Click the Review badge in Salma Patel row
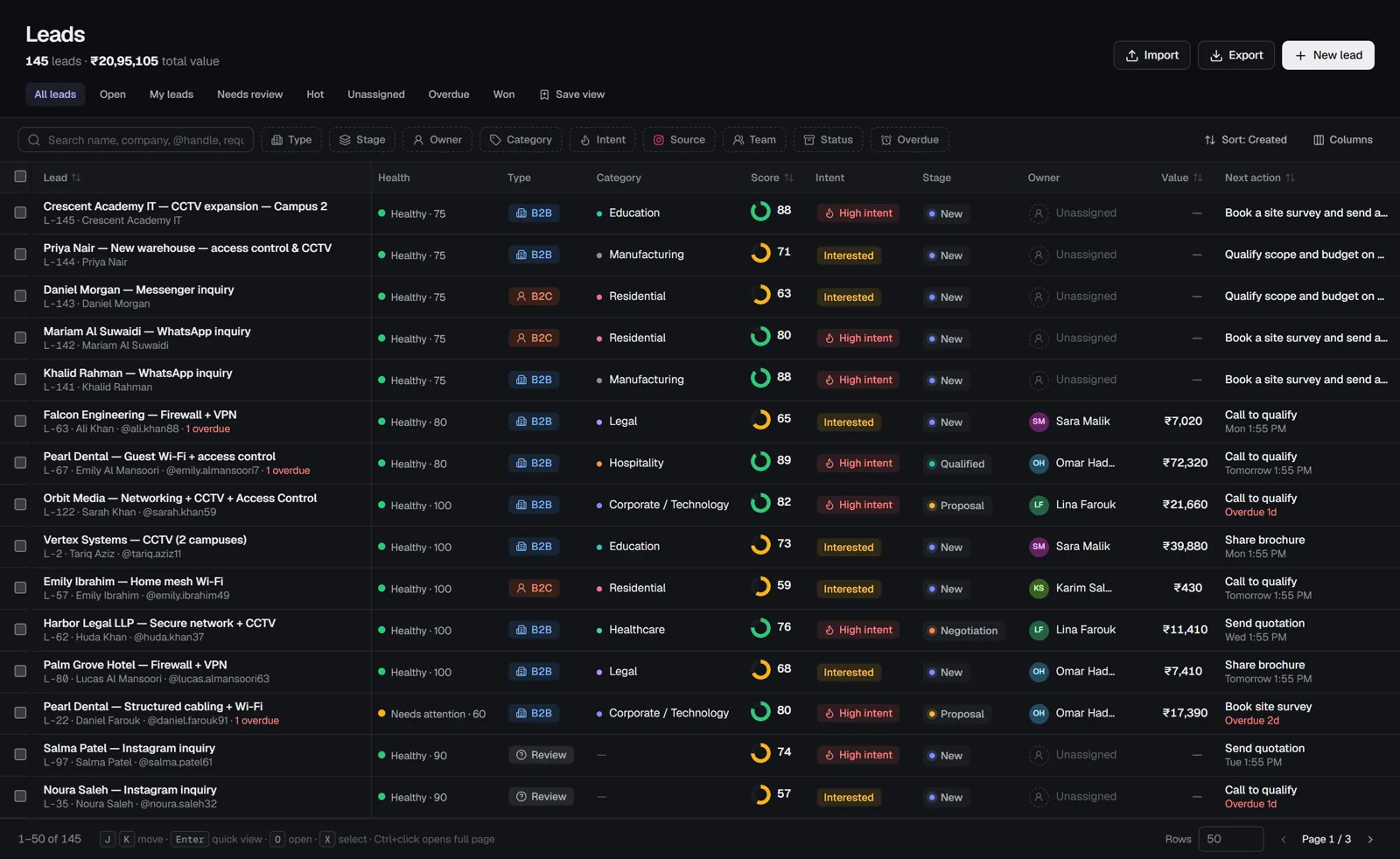 point(541,755)
